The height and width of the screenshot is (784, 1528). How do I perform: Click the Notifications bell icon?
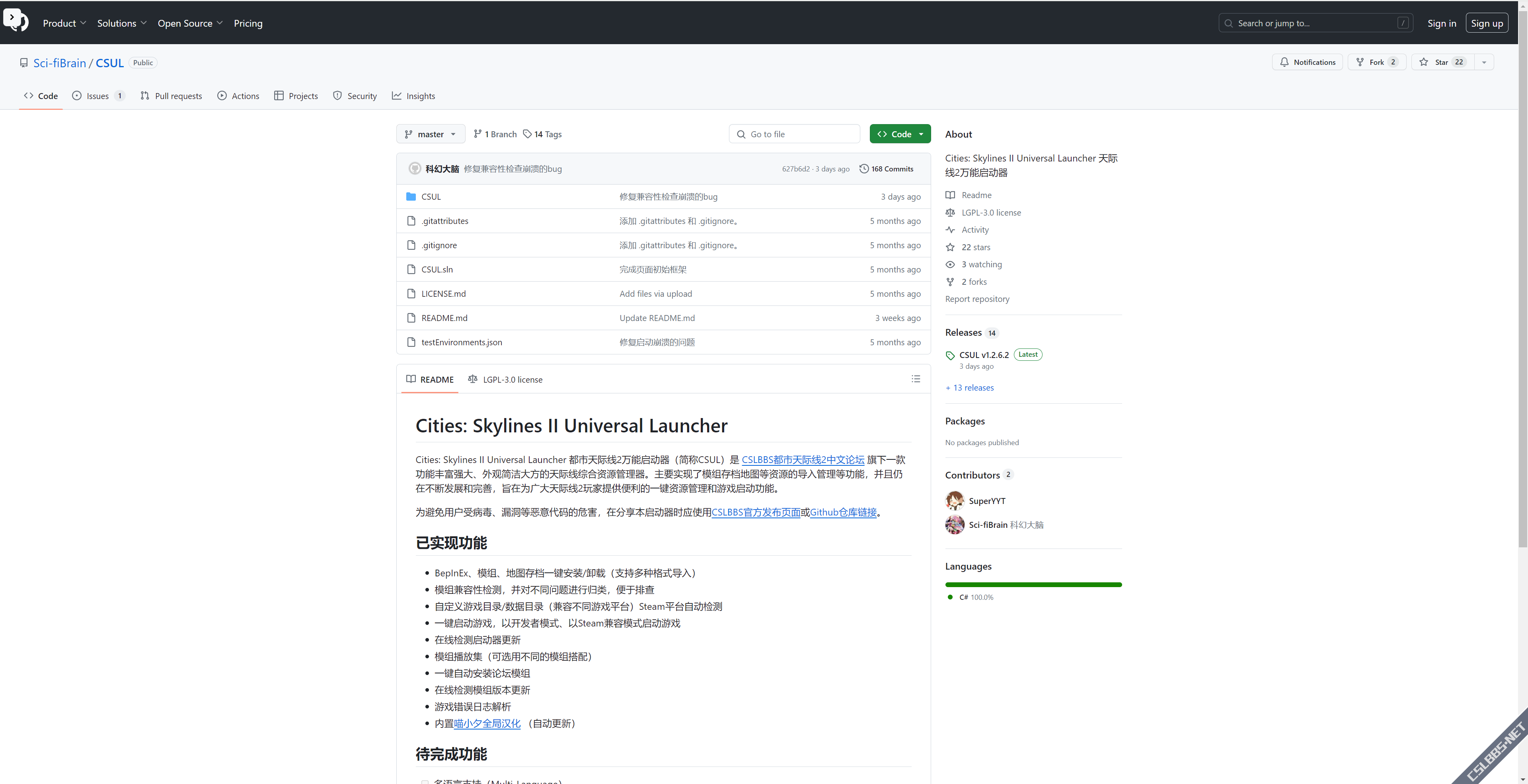pyautogui.click(x=1284, y=62)
